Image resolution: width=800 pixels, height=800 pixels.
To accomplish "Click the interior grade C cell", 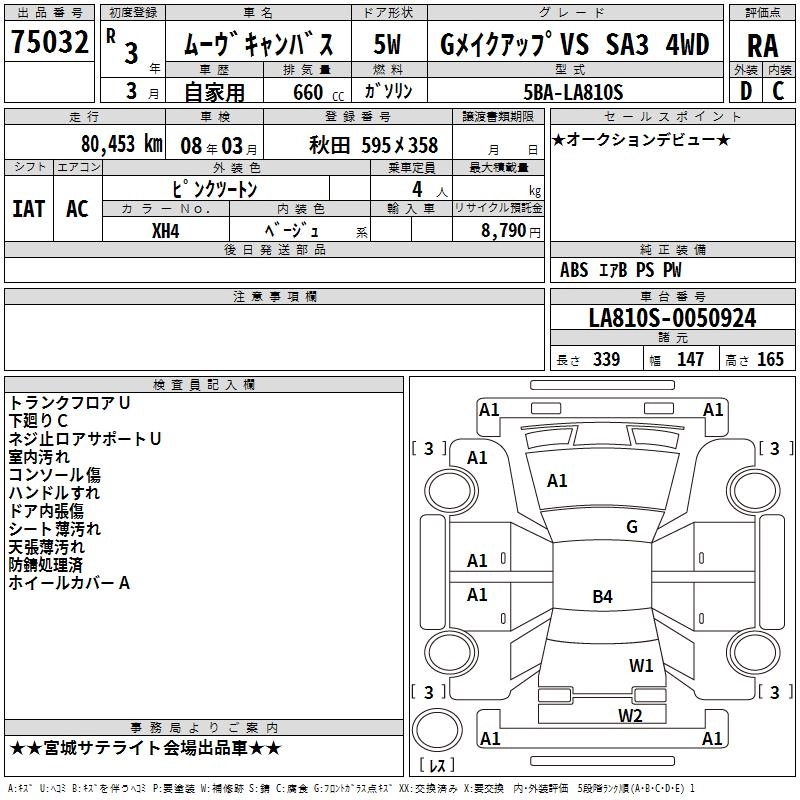I will click(x=779, y=90).
